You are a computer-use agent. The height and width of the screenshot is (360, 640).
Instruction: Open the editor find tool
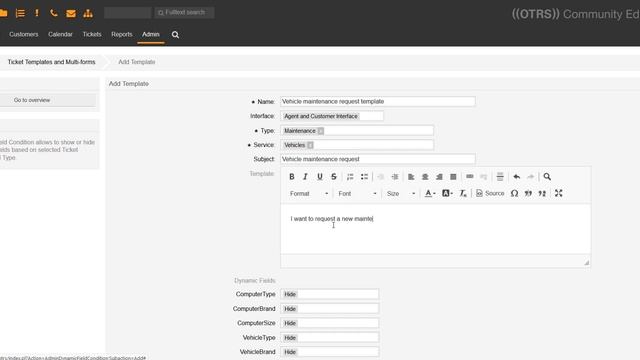pyautogui.click(x=547, y=177)
